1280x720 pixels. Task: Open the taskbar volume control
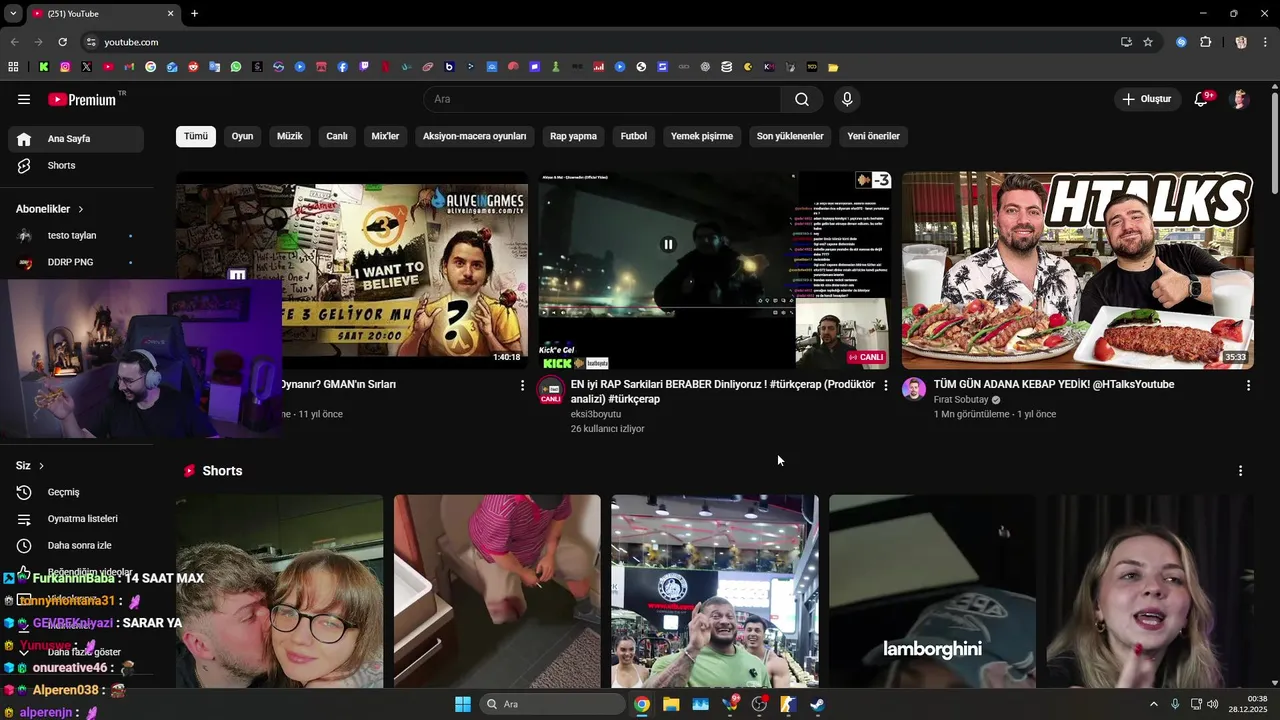(x=1212, y=704)
